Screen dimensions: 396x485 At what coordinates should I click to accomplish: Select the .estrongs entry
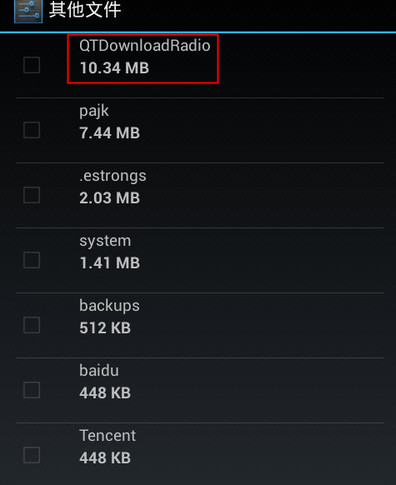tap(200, 195)
